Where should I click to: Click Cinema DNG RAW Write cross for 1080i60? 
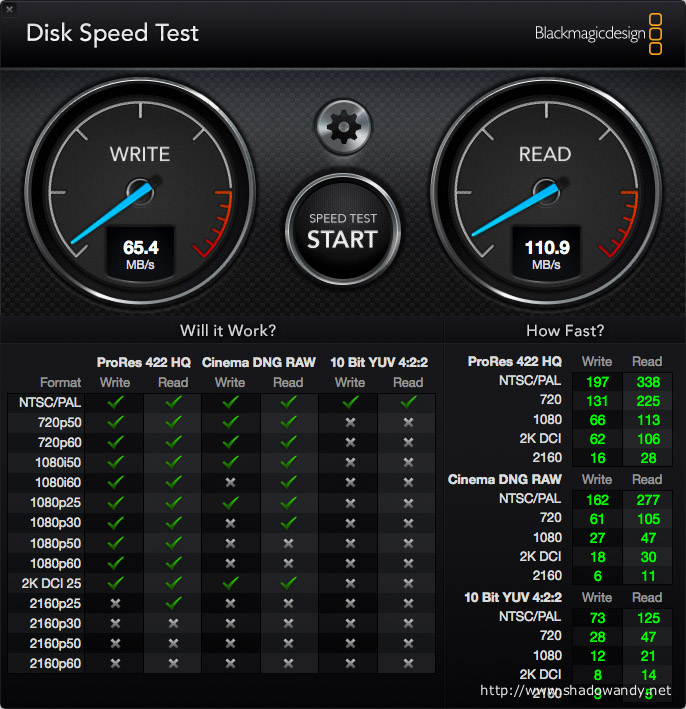click(x=230, y=482)
